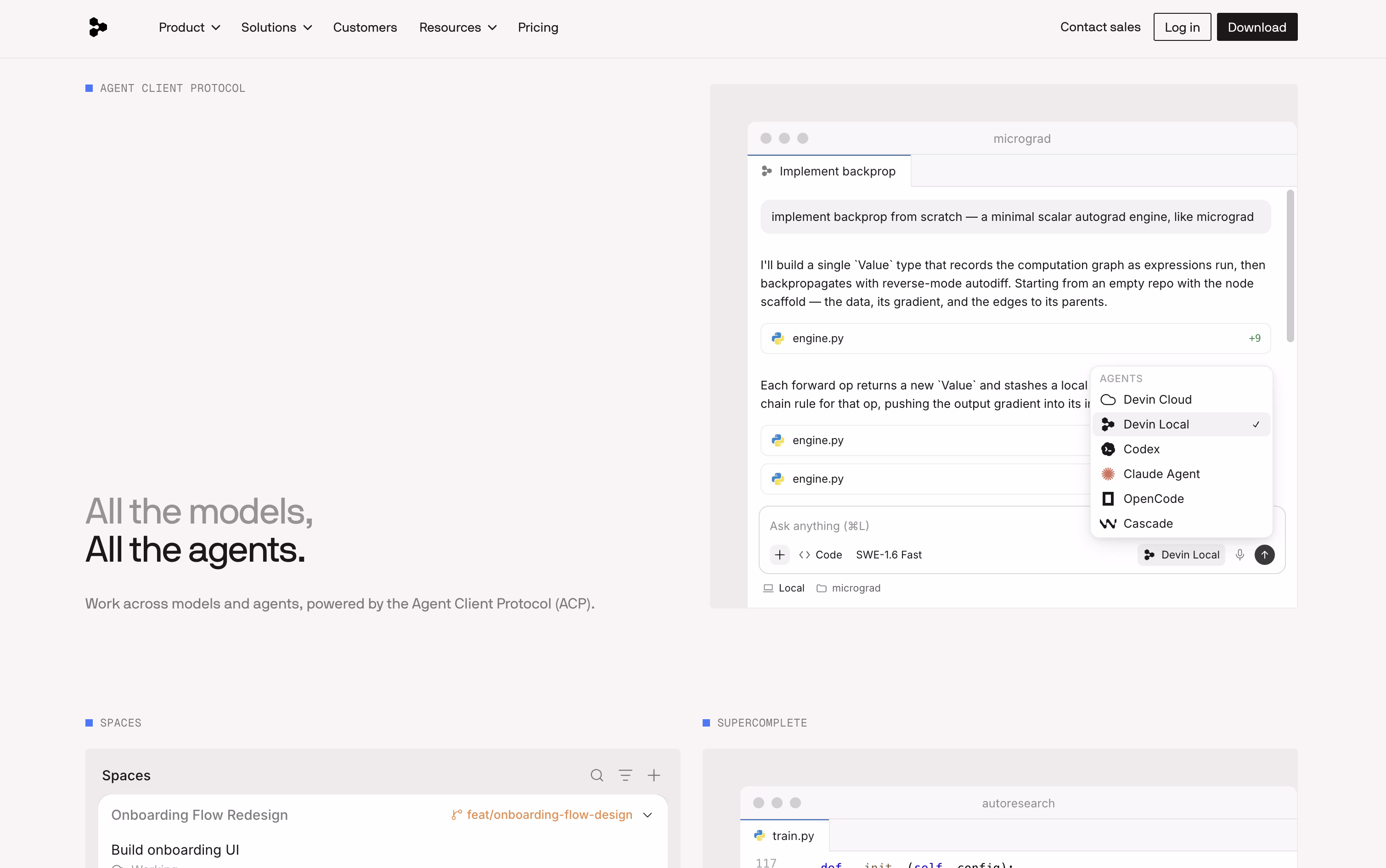This screenshot has width=1386, height=868.
Task: Expand the Onboarding Flow Redesign chevron
Action: [x=648, y=815]
